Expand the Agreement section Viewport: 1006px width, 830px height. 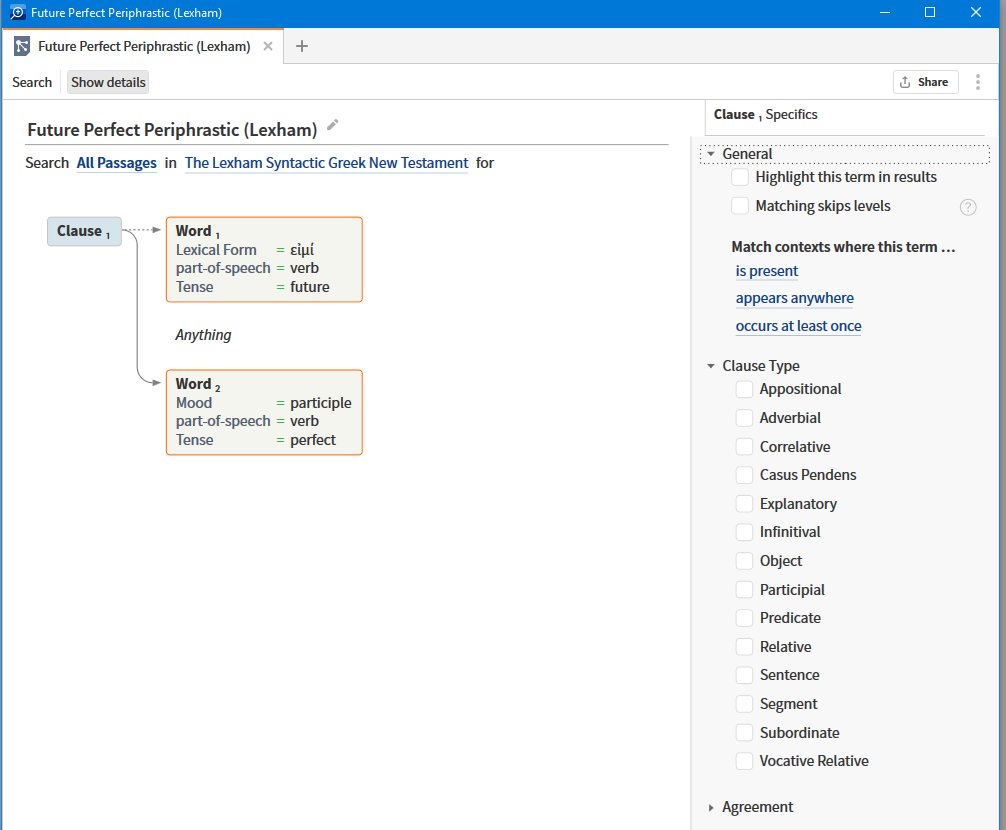point(710,807)
